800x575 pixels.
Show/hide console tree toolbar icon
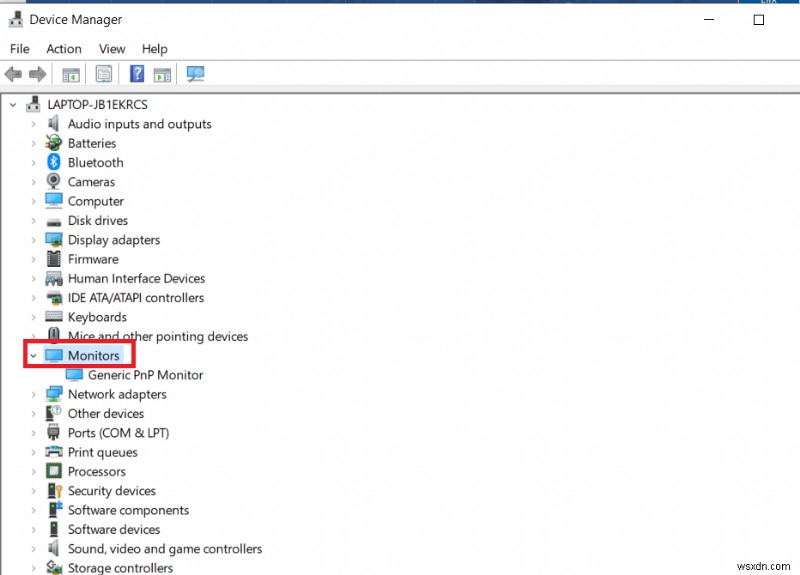(x=71, y=74)
